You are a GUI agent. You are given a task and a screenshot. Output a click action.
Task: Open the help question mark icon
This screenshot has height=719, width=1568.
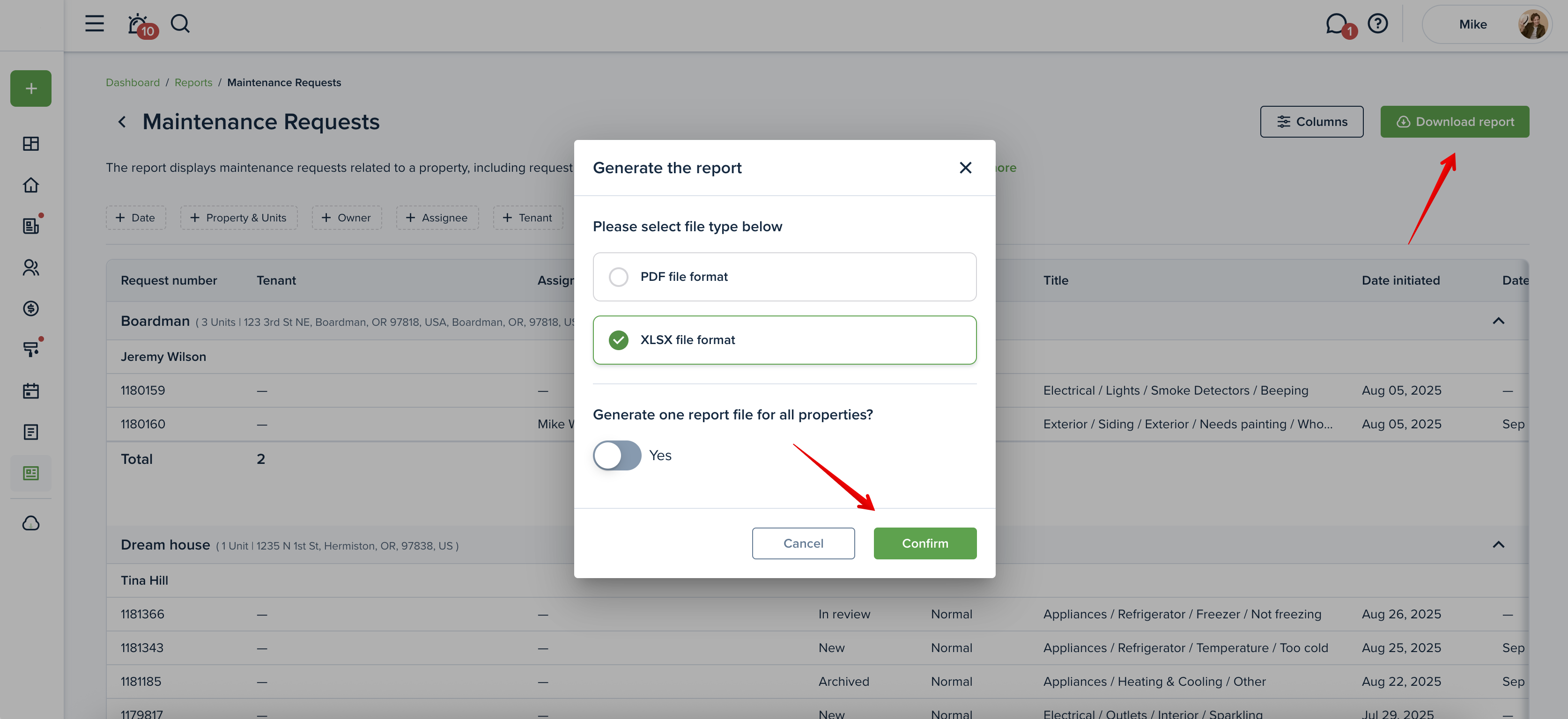point(1377,24)
